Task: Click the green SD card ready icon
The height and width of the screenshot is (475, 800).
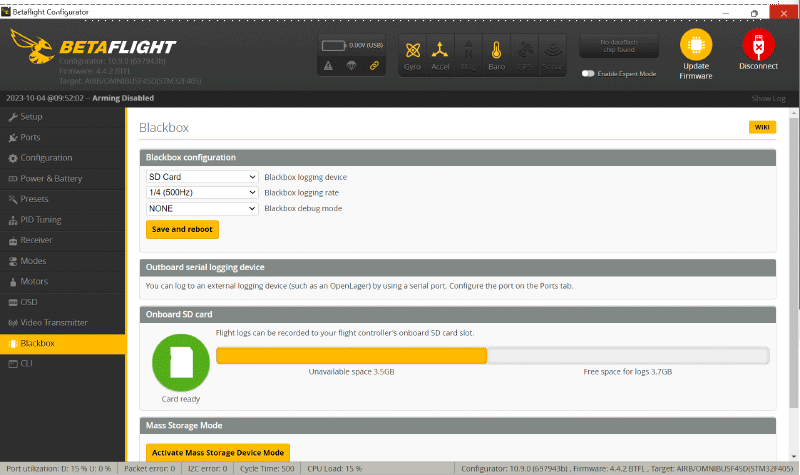Action: click(180, 361)
